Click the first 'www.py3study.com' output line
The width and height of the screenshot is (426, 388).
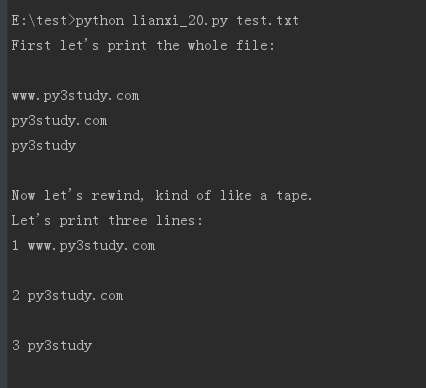pos(75,96)
